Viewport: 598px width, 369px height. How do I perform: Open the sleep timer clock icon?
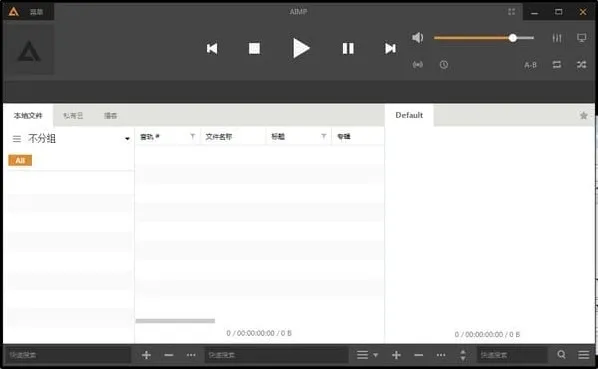(x=444, y=65)
